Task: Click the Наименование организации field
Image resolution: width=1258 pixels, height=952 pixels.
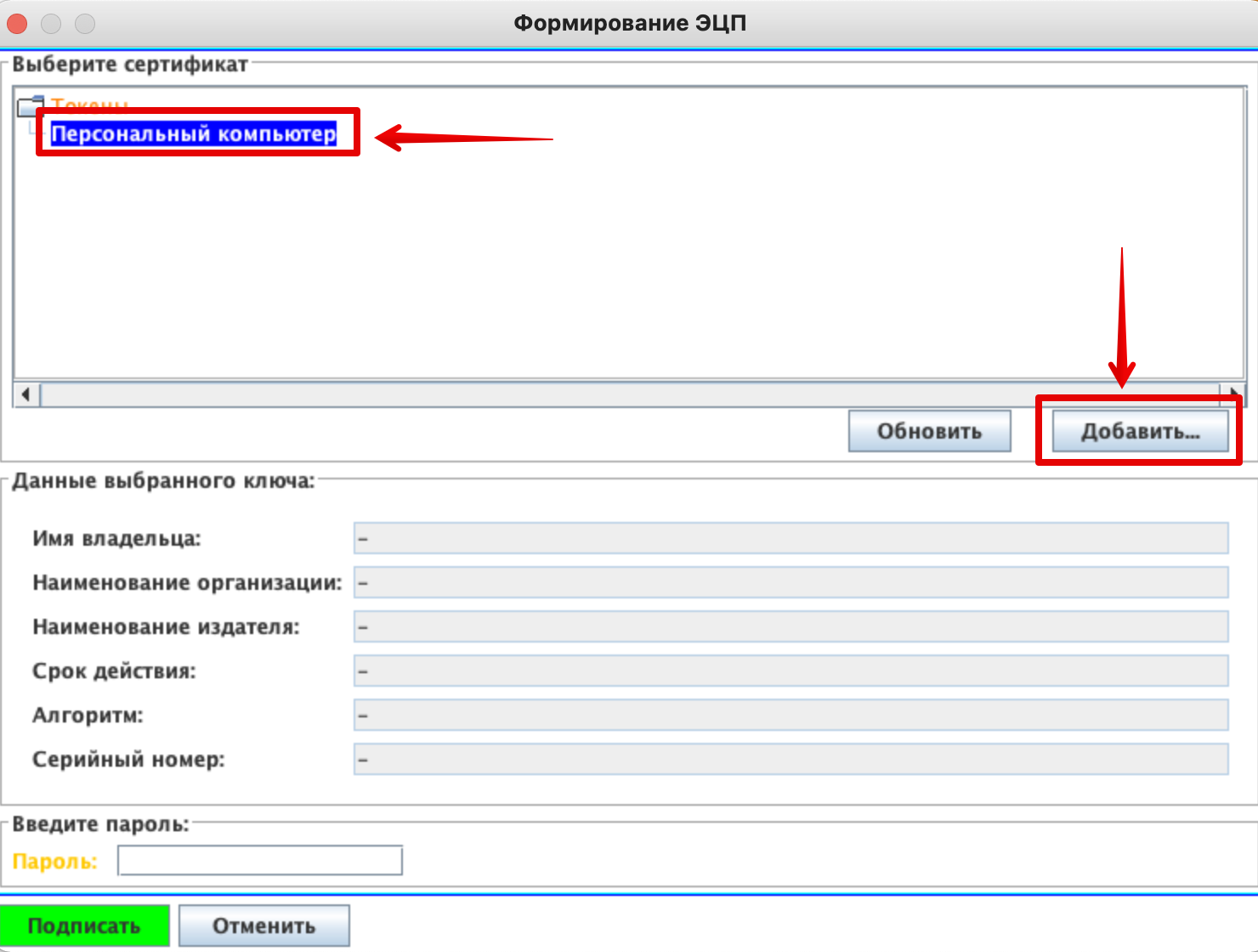Action: pos(791,582)
